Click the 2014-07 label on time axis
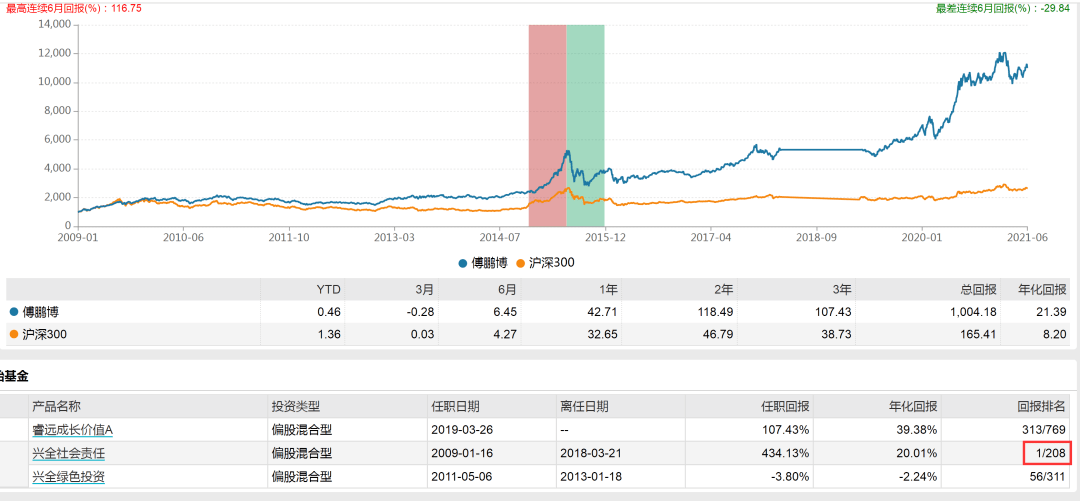 coord(500,236)
